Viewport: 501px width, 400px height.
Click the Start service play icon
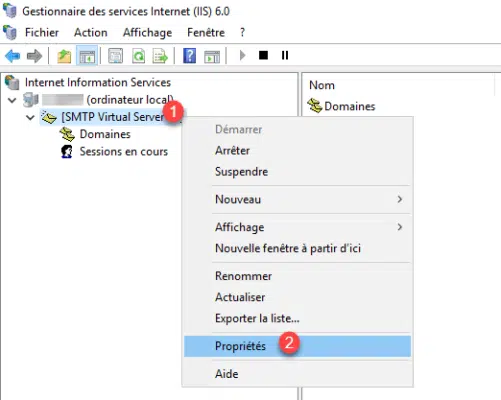click(x=242, y=55)
